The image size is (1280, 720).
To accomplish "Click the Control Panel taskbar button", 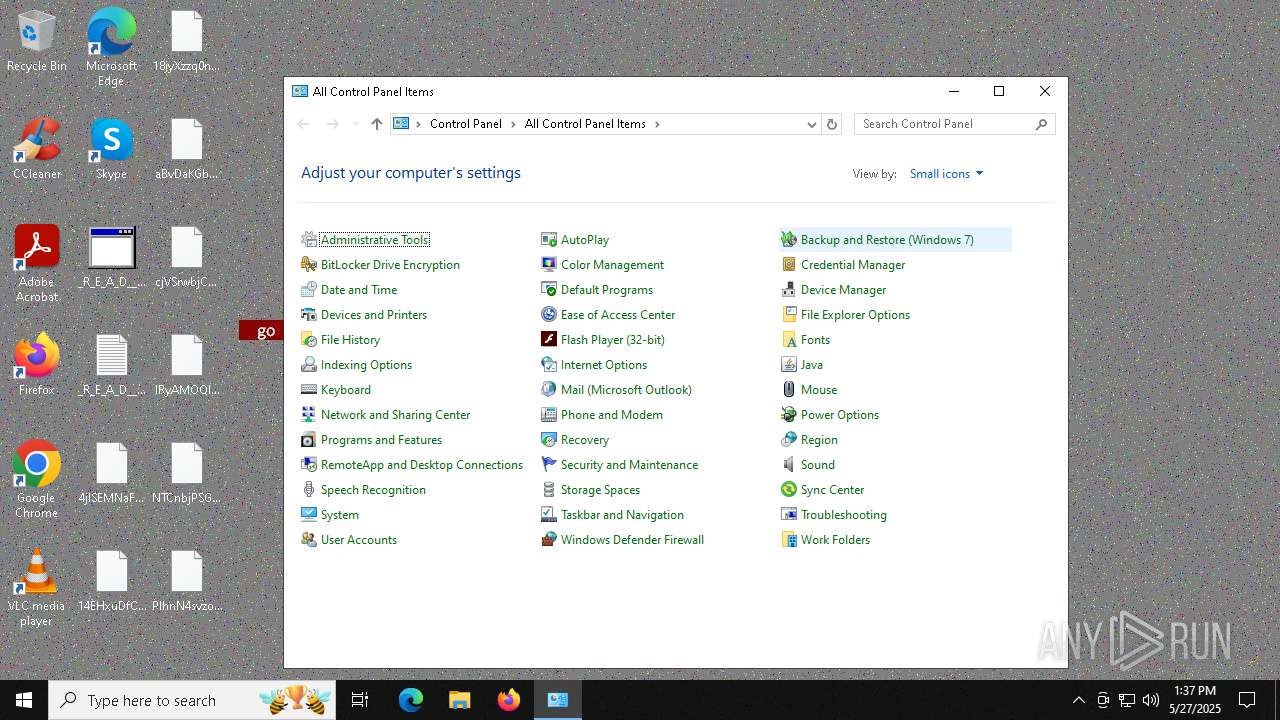I will [x=557, y=700].
